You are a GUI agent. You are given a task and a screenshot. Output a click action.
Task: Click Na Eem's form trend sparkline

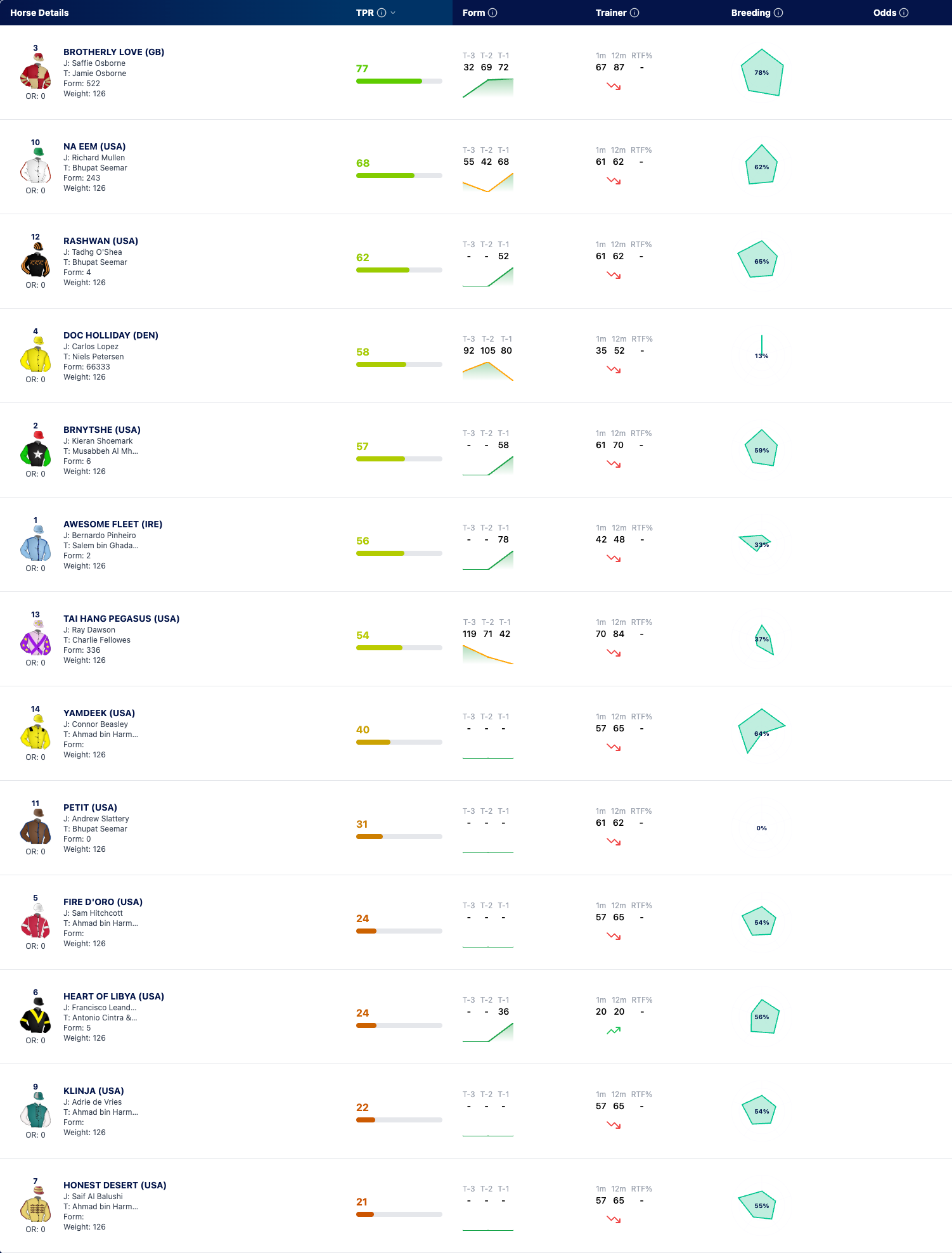tap(488, 182)
